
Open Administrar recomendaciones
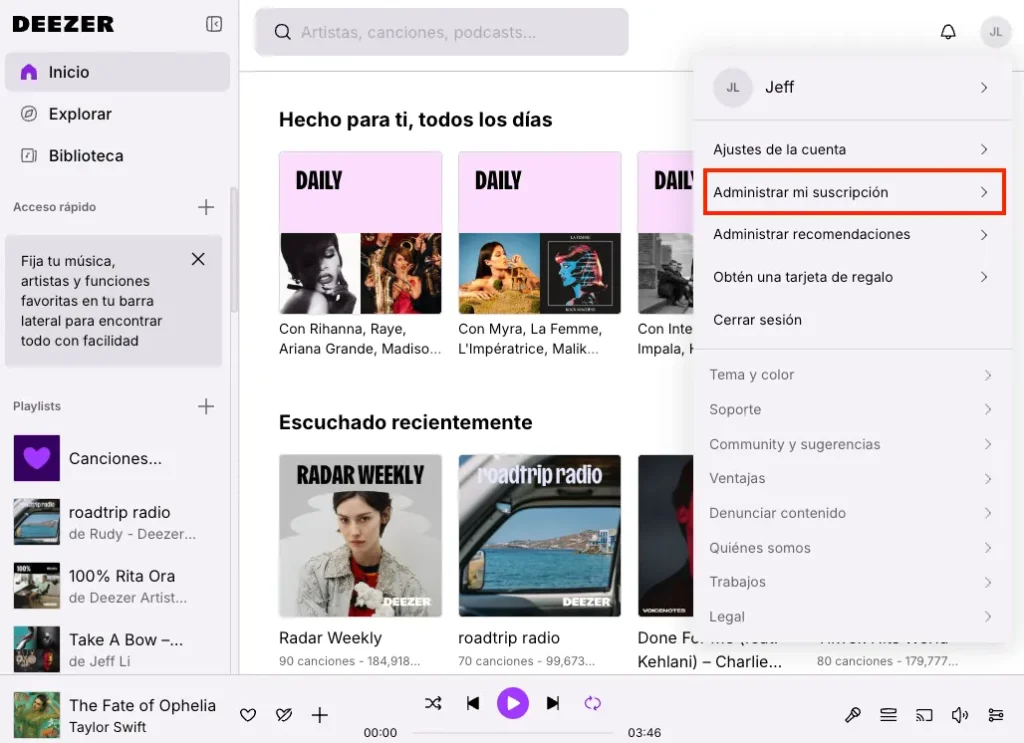click(852, 234)
